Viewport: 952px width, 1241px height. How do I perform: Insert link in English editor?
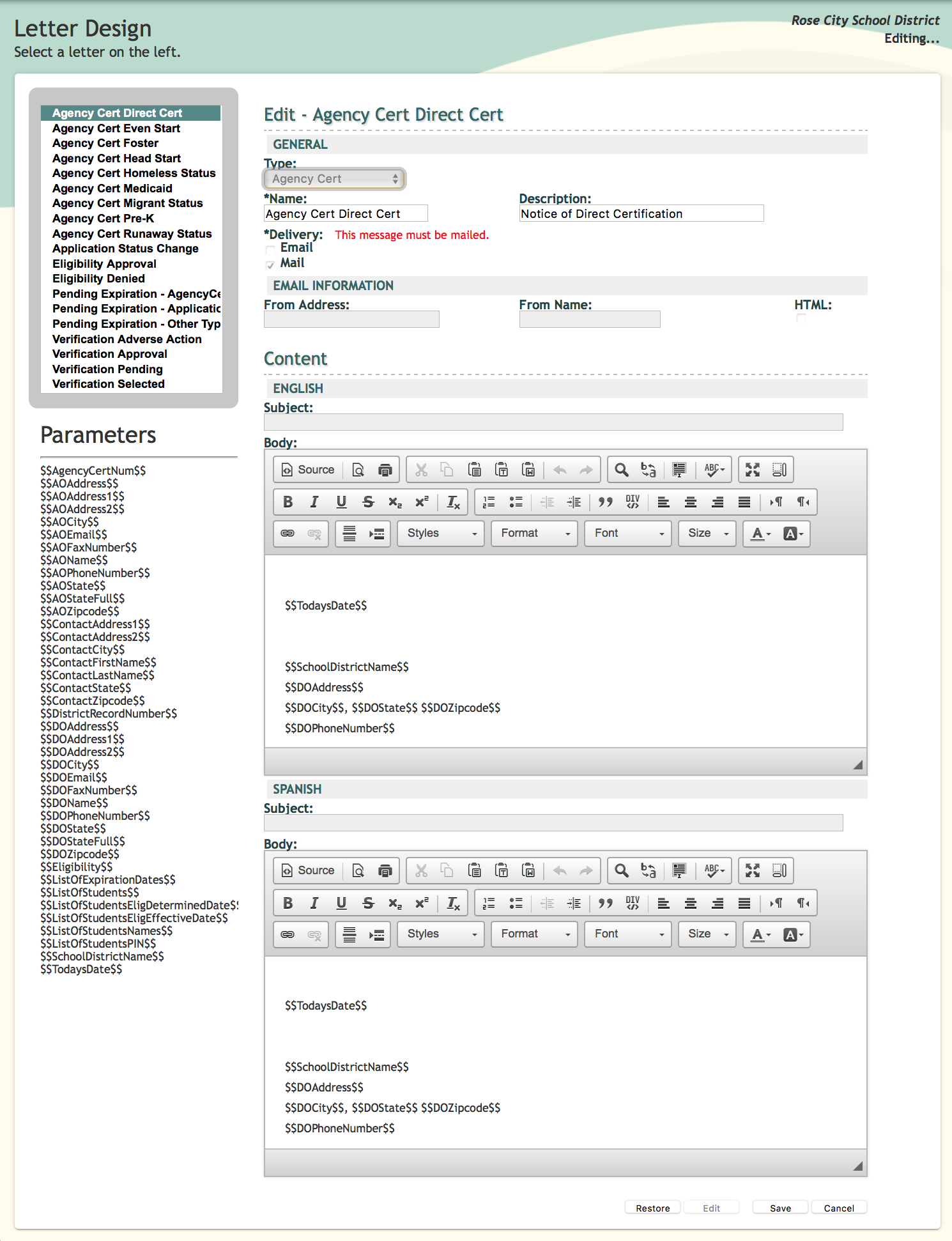click(288, 534)
